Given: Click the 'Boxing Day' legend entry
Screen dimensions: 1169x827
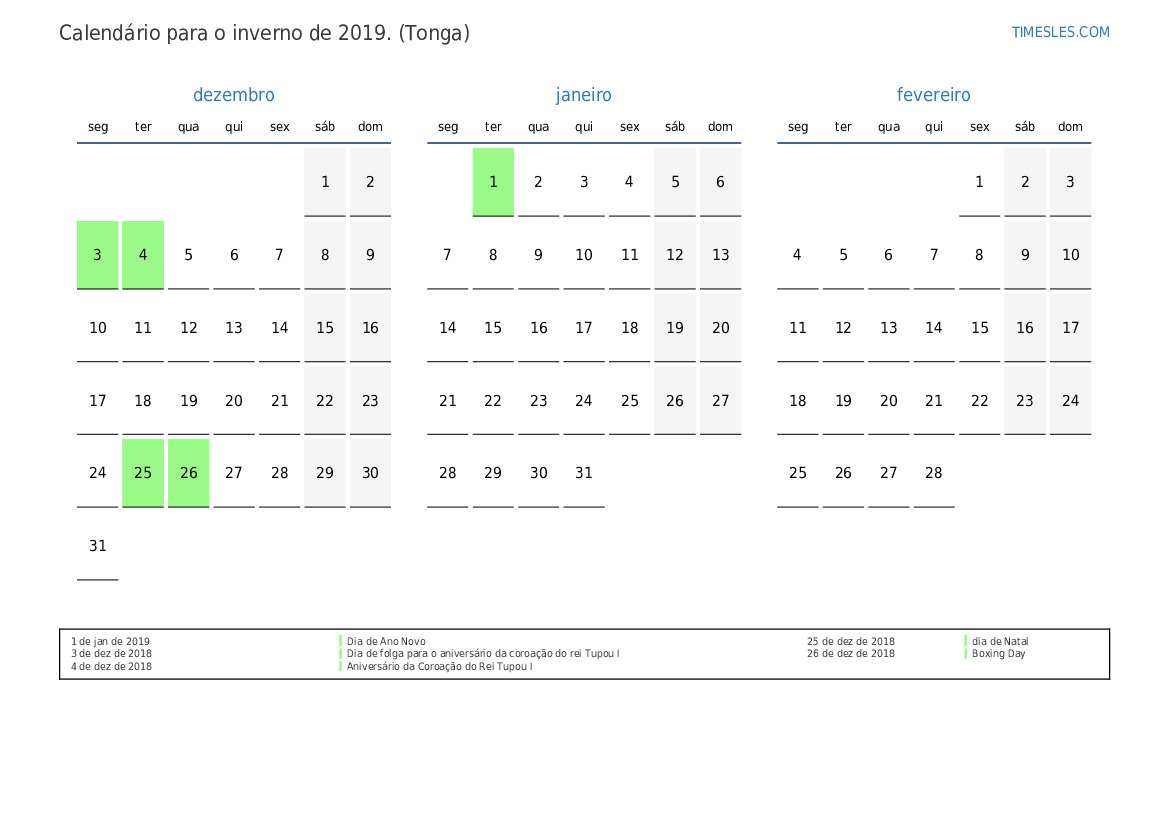Looking at the screenshot, I should pyautogui.click(x=998, y=654).
